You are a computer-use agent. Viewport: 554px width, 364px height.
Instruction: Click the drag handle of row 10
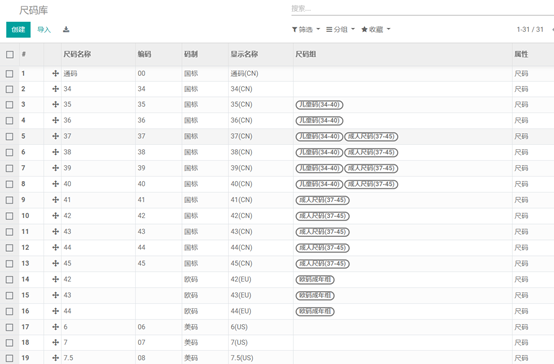click(55, 216)
